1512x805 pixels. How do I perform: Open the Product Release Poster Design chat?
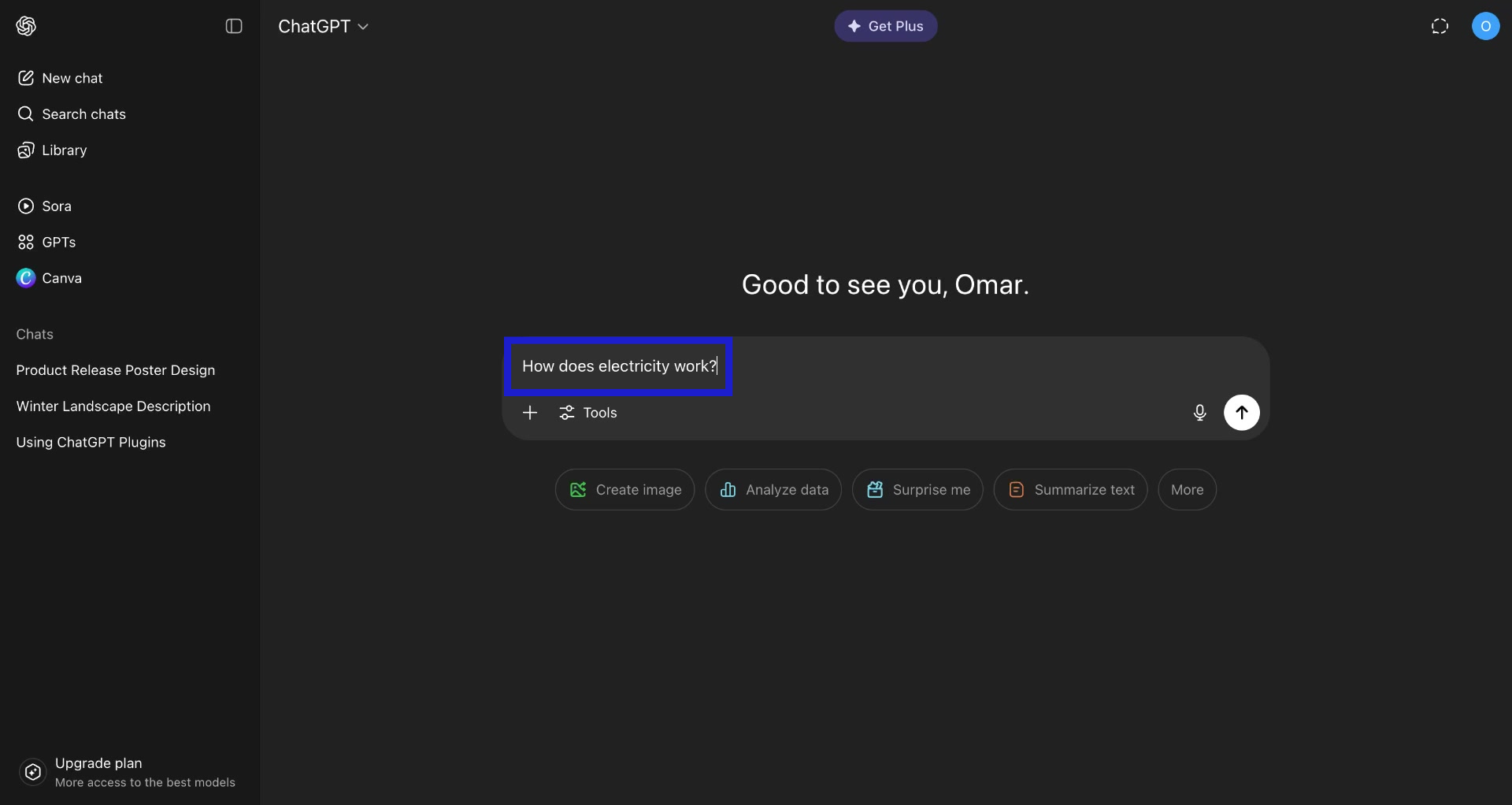point(116,370)
